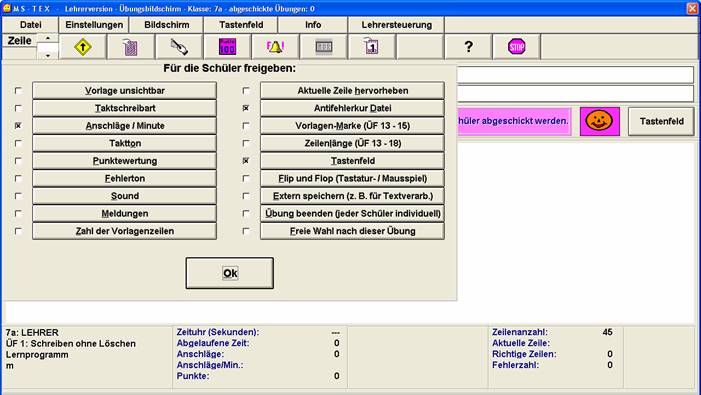
Task: Open the Einstellungen menu
Action: [94, 25]
